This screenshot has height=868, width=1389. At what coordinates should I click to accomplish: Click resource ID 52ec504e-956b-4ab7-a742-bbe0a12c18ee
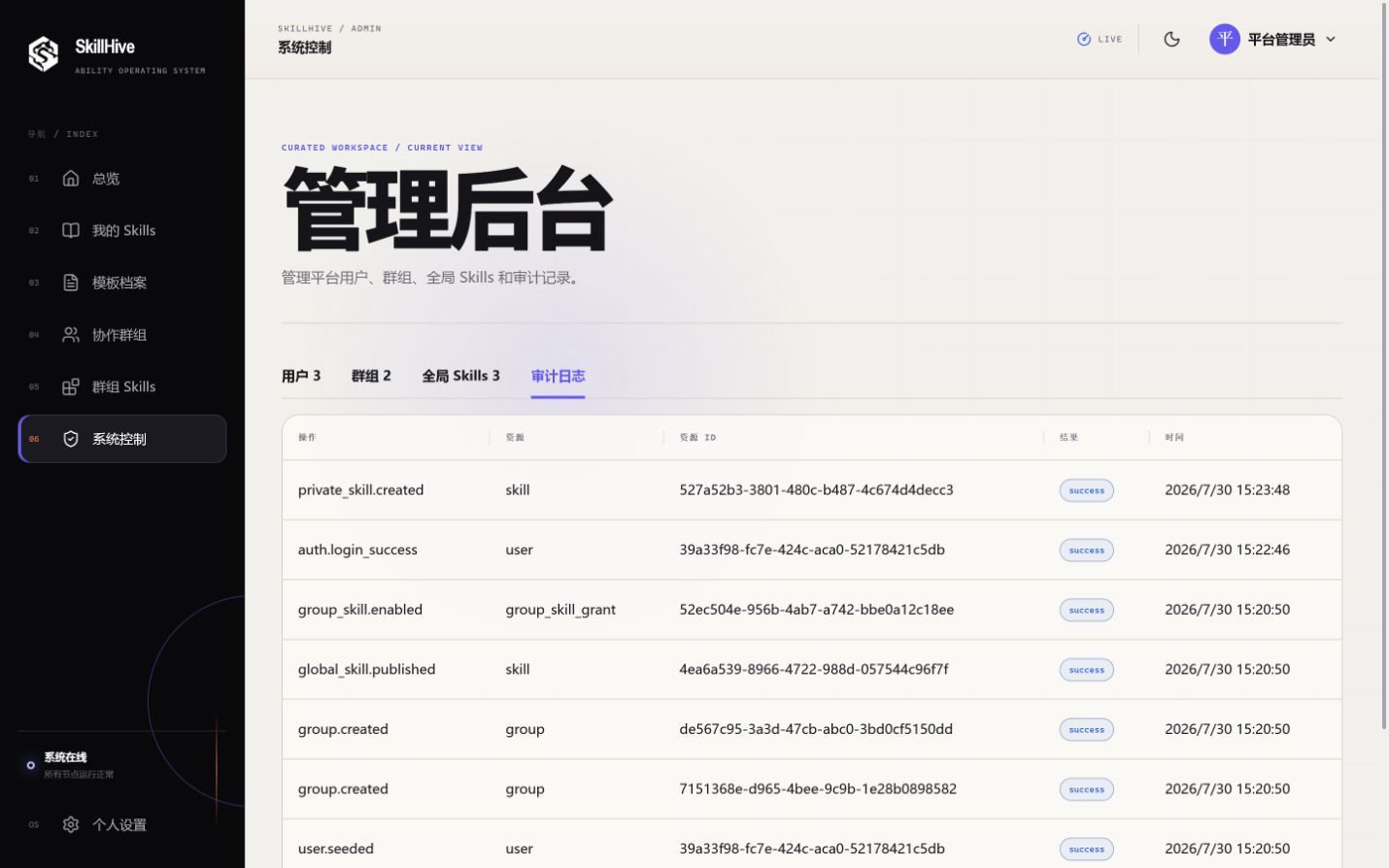[816, 609]
